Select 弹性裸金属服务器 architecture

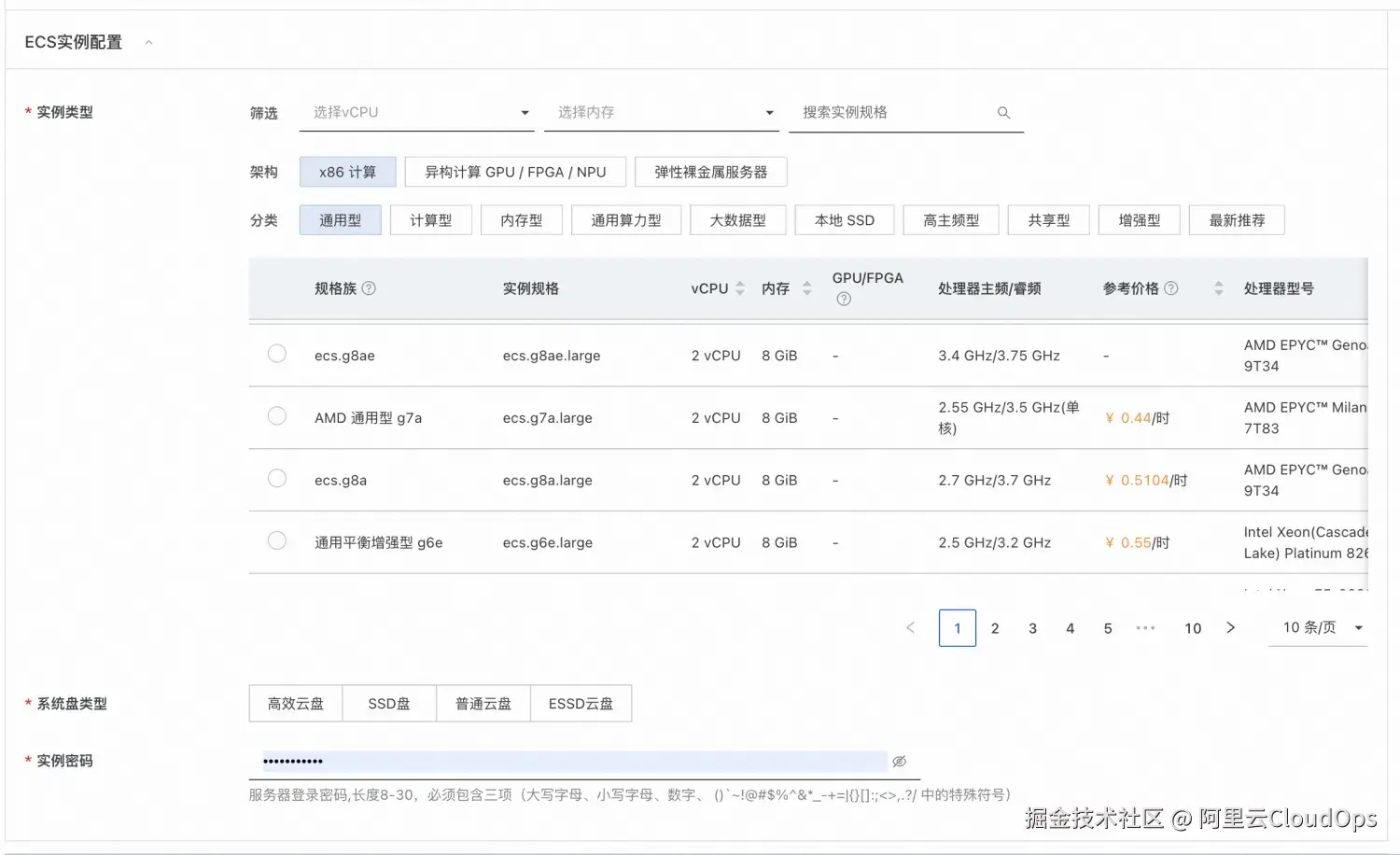pos(711,172)
